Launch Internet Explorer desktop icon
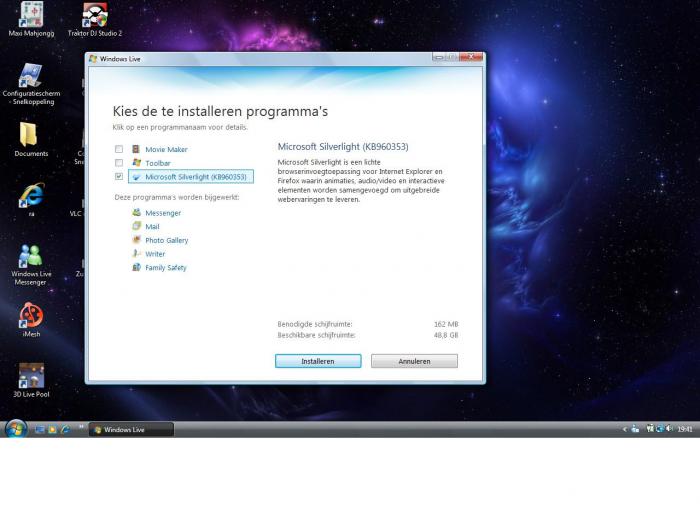 pyautogui.click(x=31, y=200)
